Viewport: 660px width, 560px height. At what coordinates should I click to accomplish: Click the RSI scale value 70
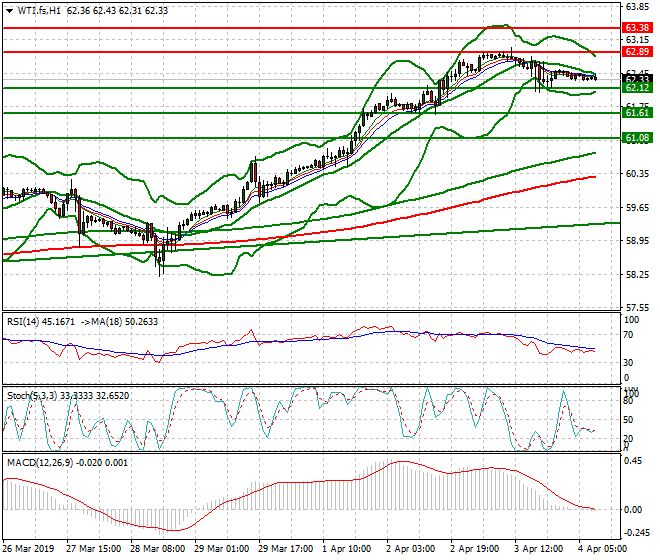(628, 335)
